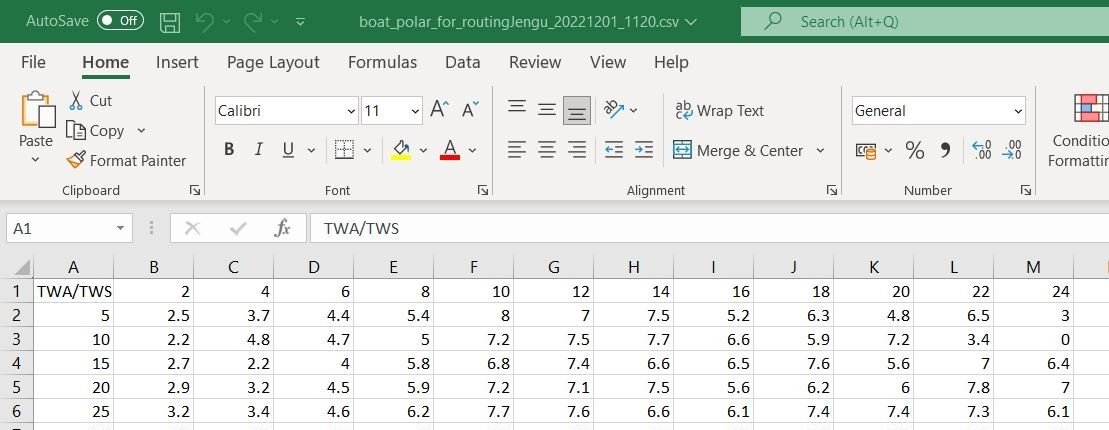The height and width of the screenshot is (430, 1109).
Task: Click the Center align icon
Action: point(546,150)
